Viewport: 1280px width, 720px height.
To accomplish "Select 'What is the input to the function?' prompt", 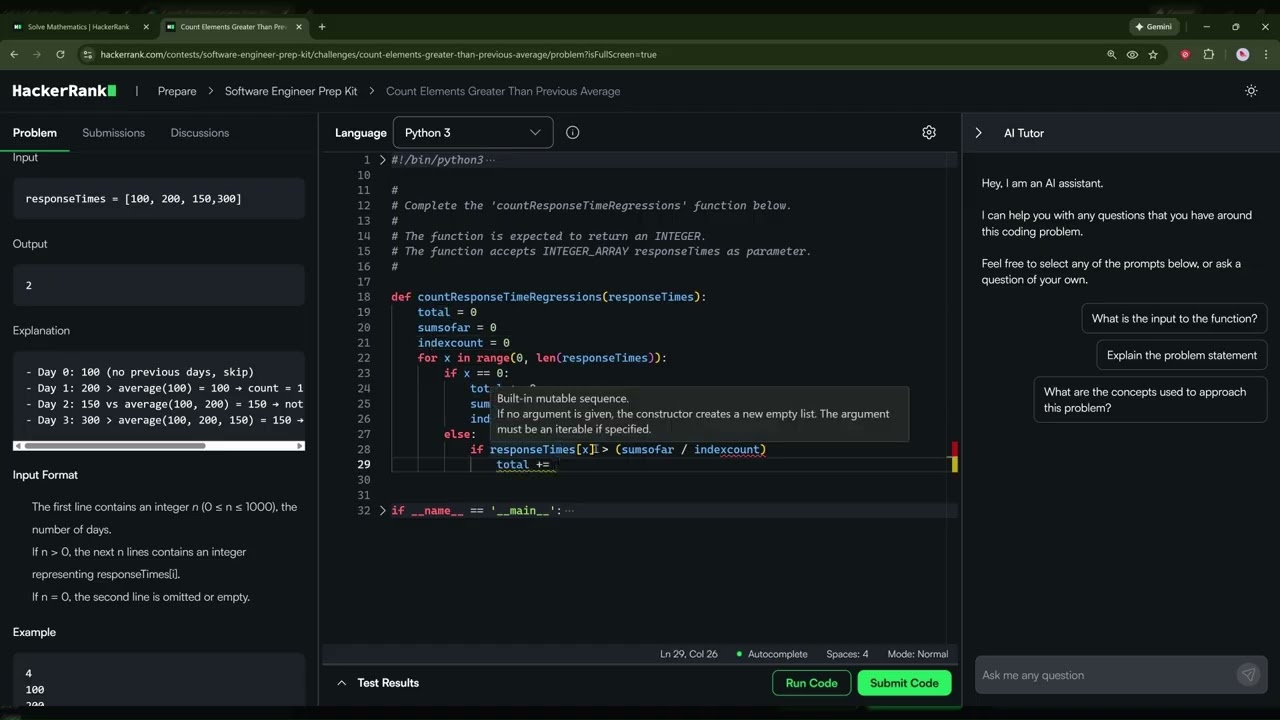I will 1174,319.
